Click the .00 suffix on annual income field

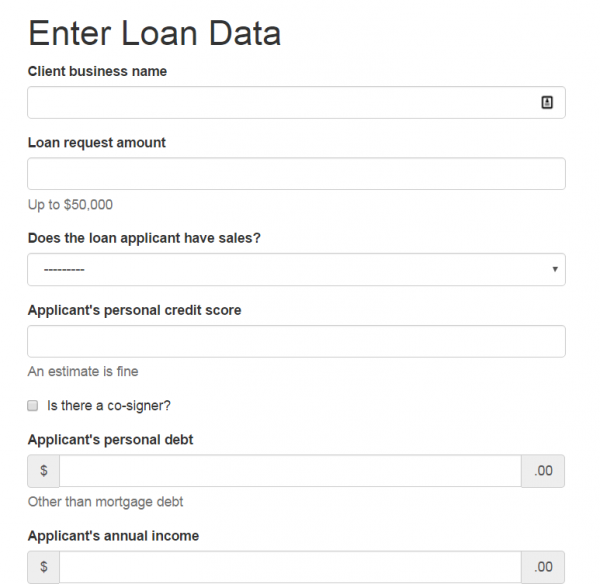pos(543,567)
